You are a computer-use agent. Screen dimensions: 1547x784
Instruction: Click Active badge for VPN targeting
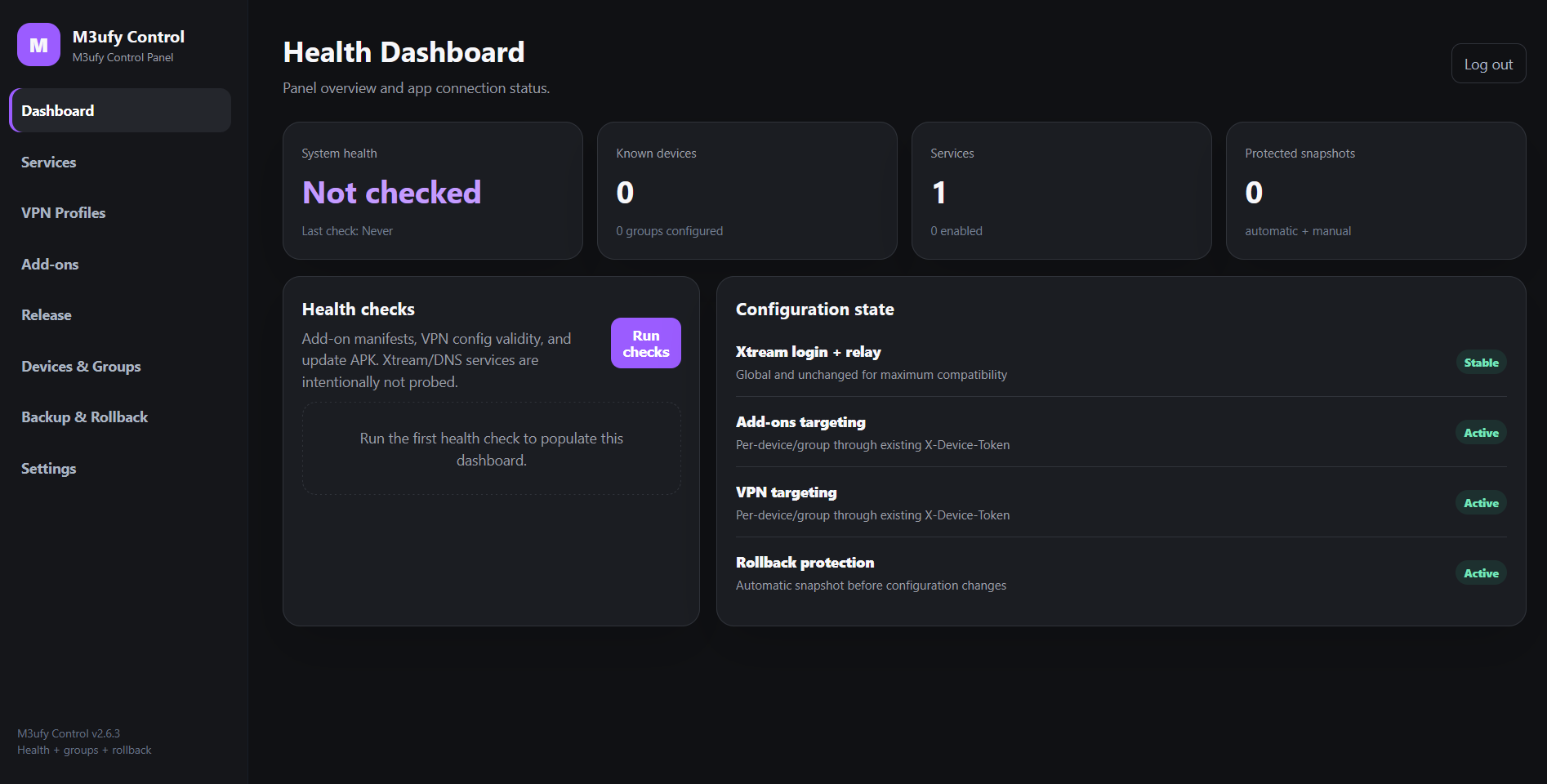click(1481, 502)
